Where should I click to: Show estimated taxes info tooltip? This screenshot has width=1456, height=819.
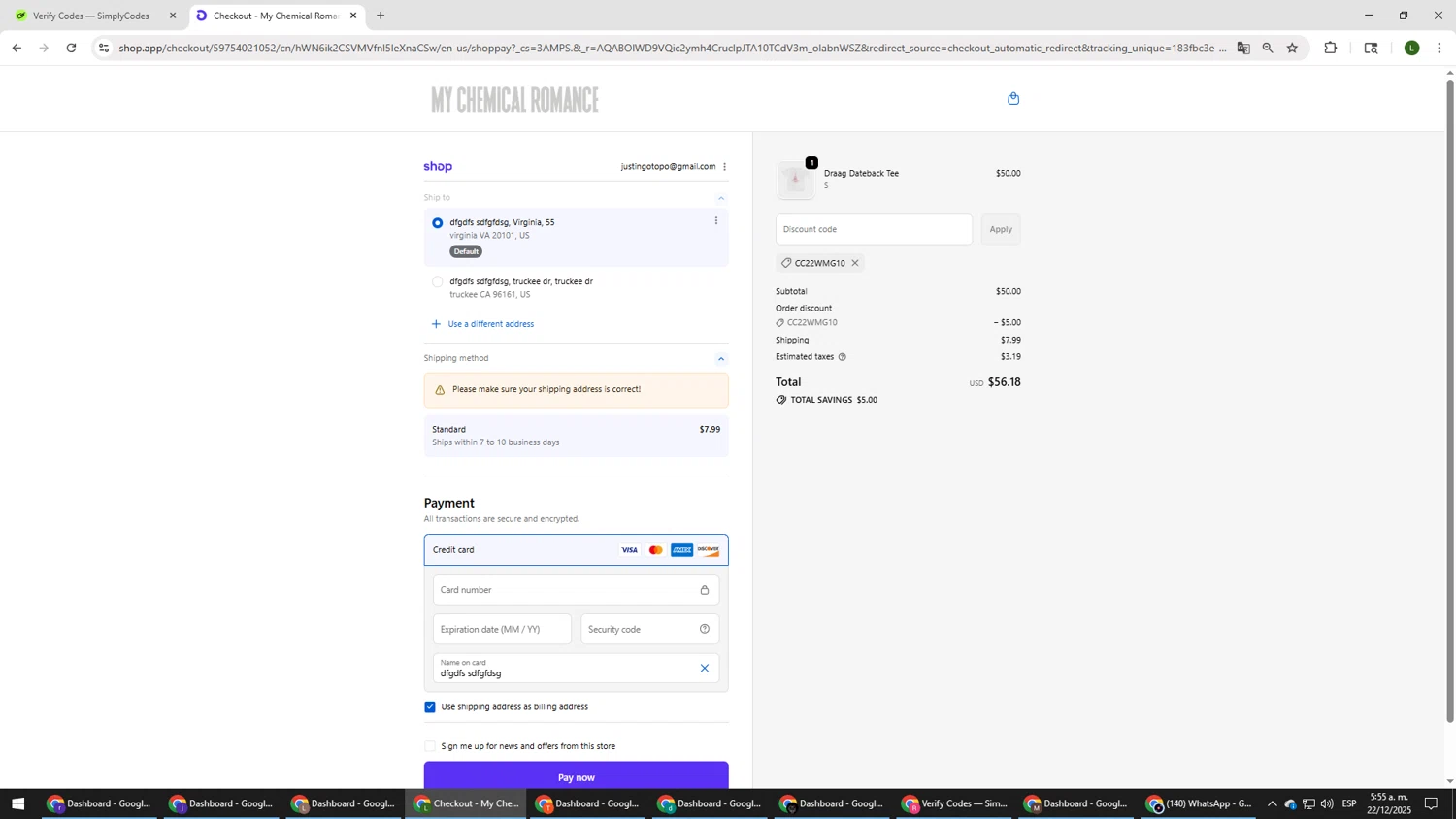[842, 357]
